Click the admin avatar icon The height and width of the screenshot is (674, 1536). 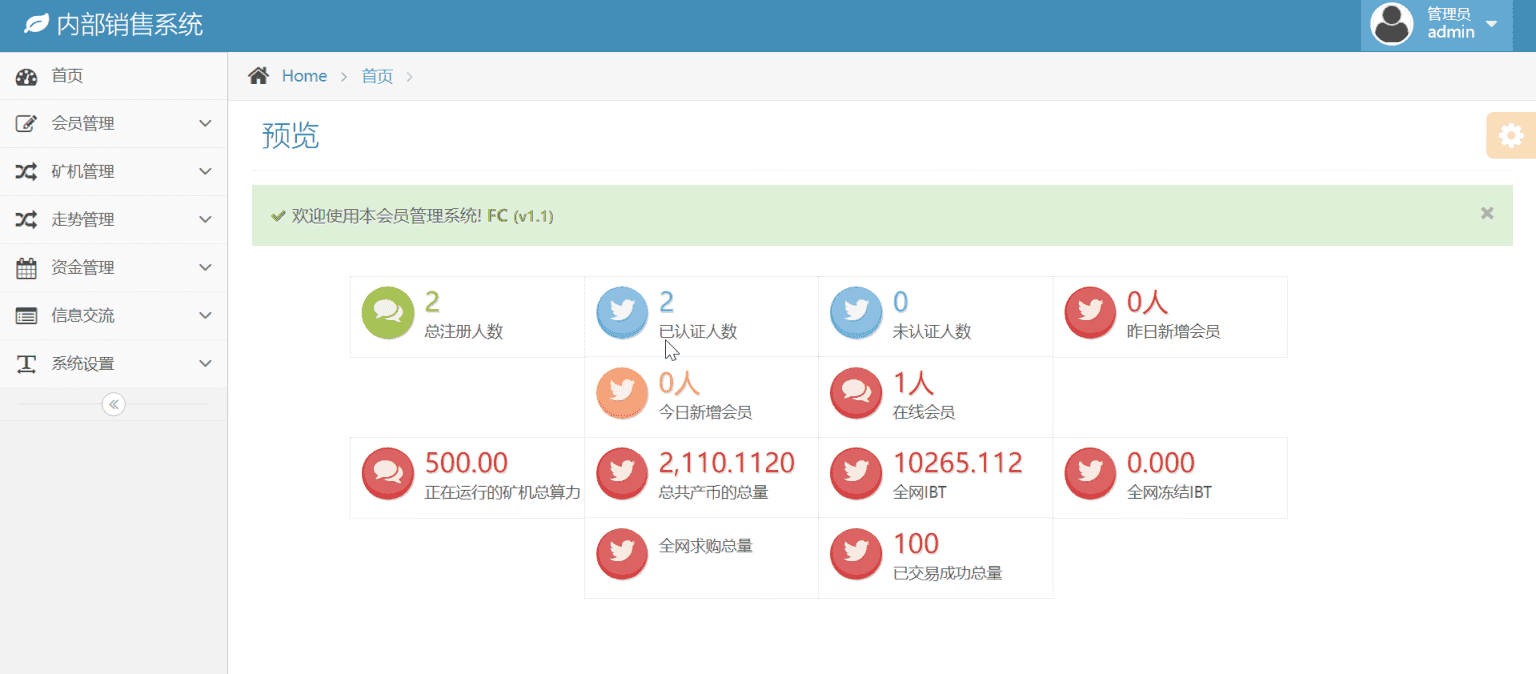coord(1391,24)
